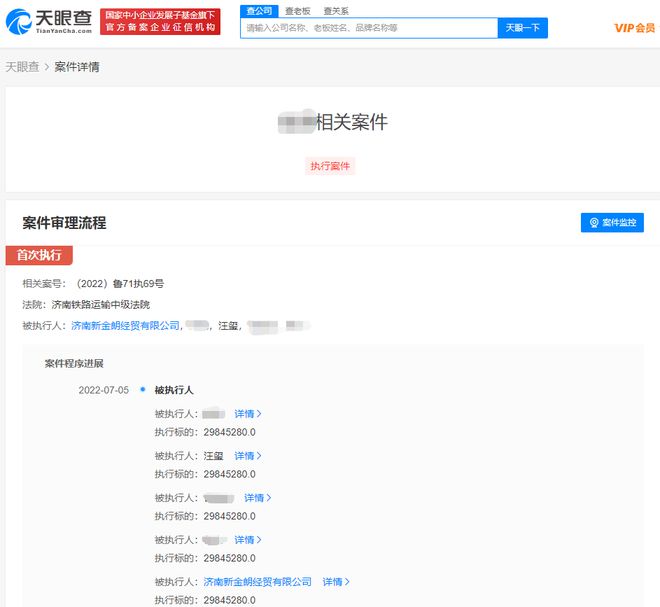Focus the company name search input box

pyautogui.click(x=368, y=28)
